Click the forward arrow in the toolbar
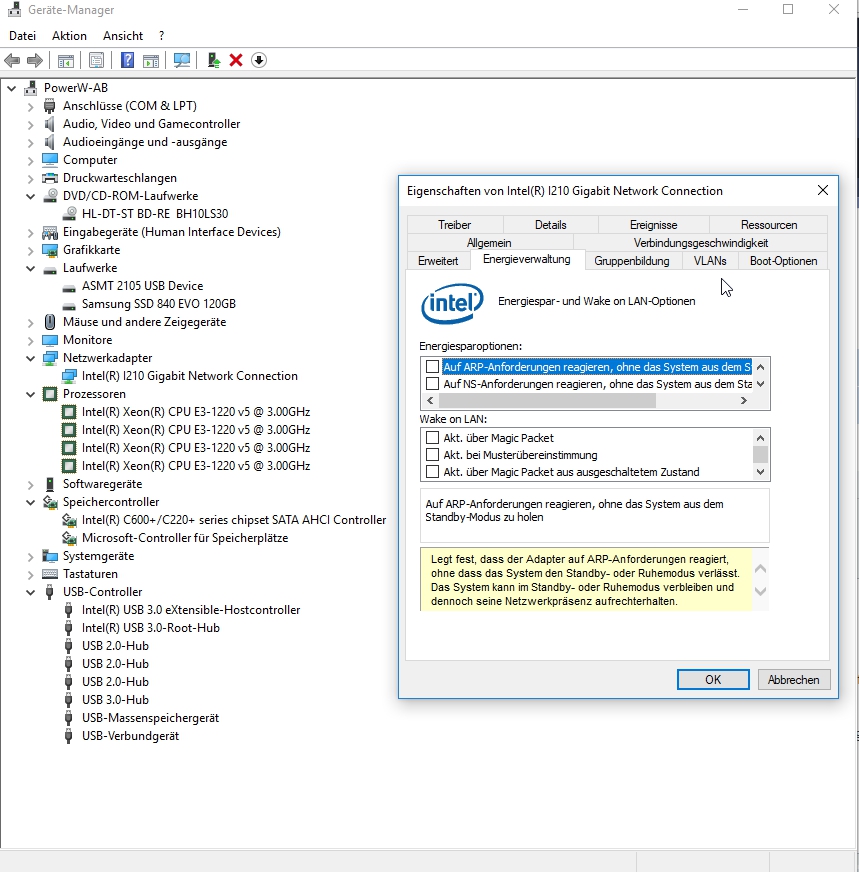 pos(34,60)
